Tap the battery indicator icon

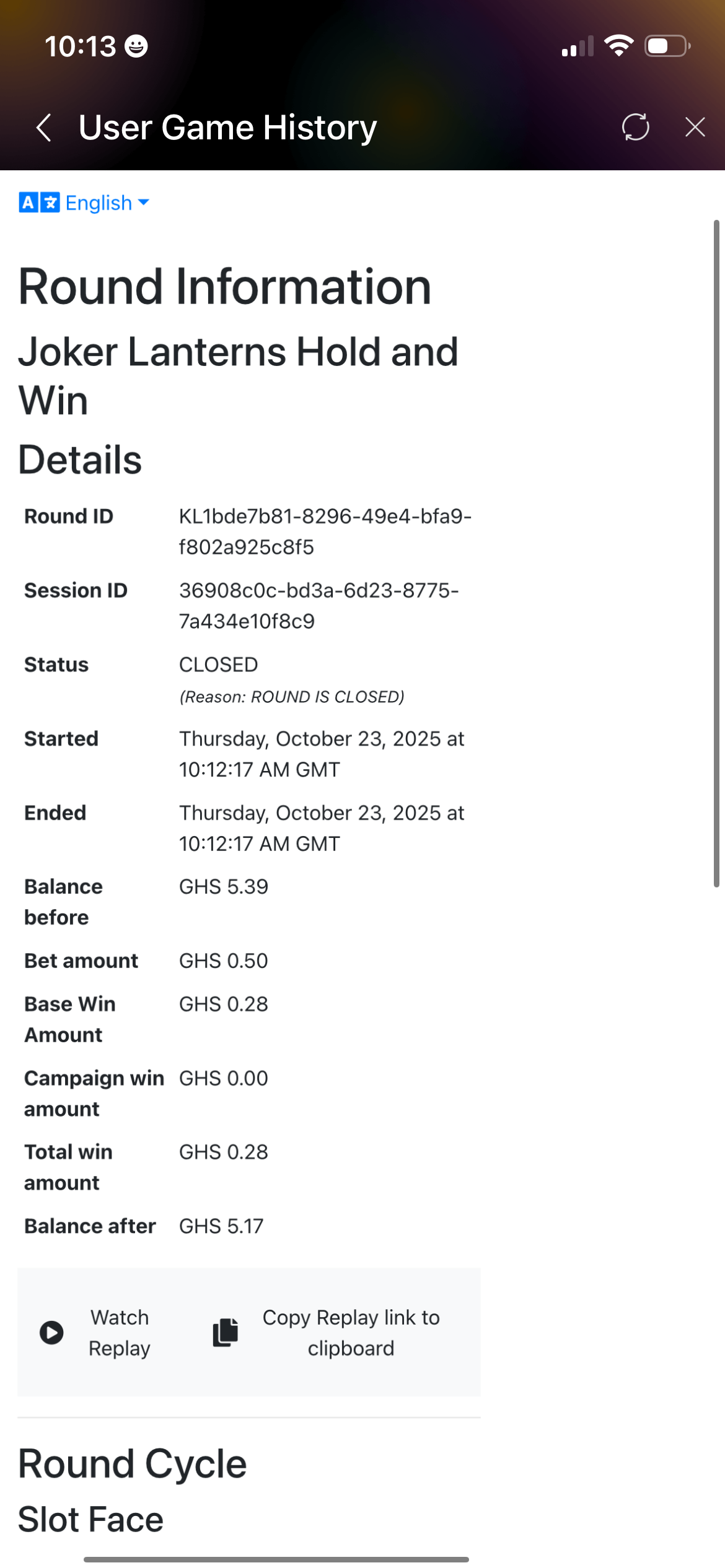pyautogui.click(x=667, y=46)
